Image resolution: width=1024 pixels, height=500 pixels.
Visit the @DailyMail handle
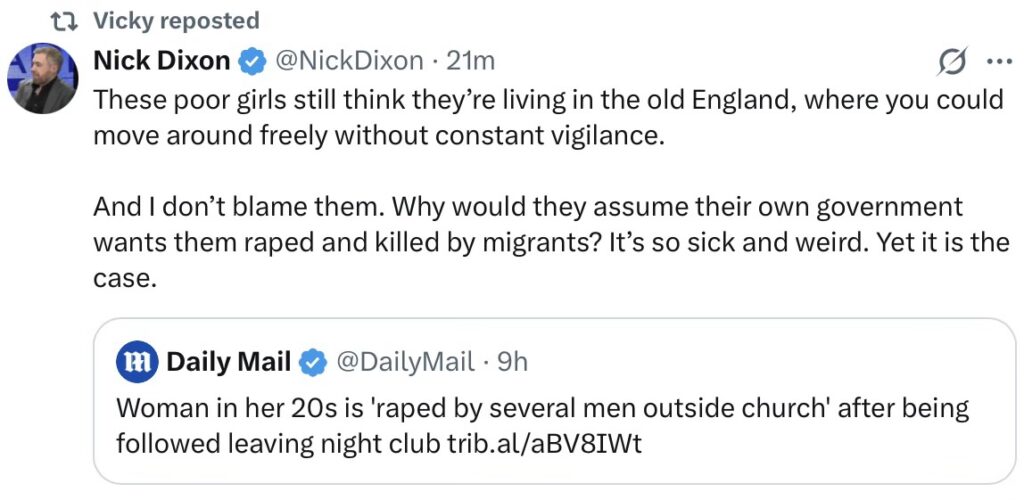pos(405,361)
